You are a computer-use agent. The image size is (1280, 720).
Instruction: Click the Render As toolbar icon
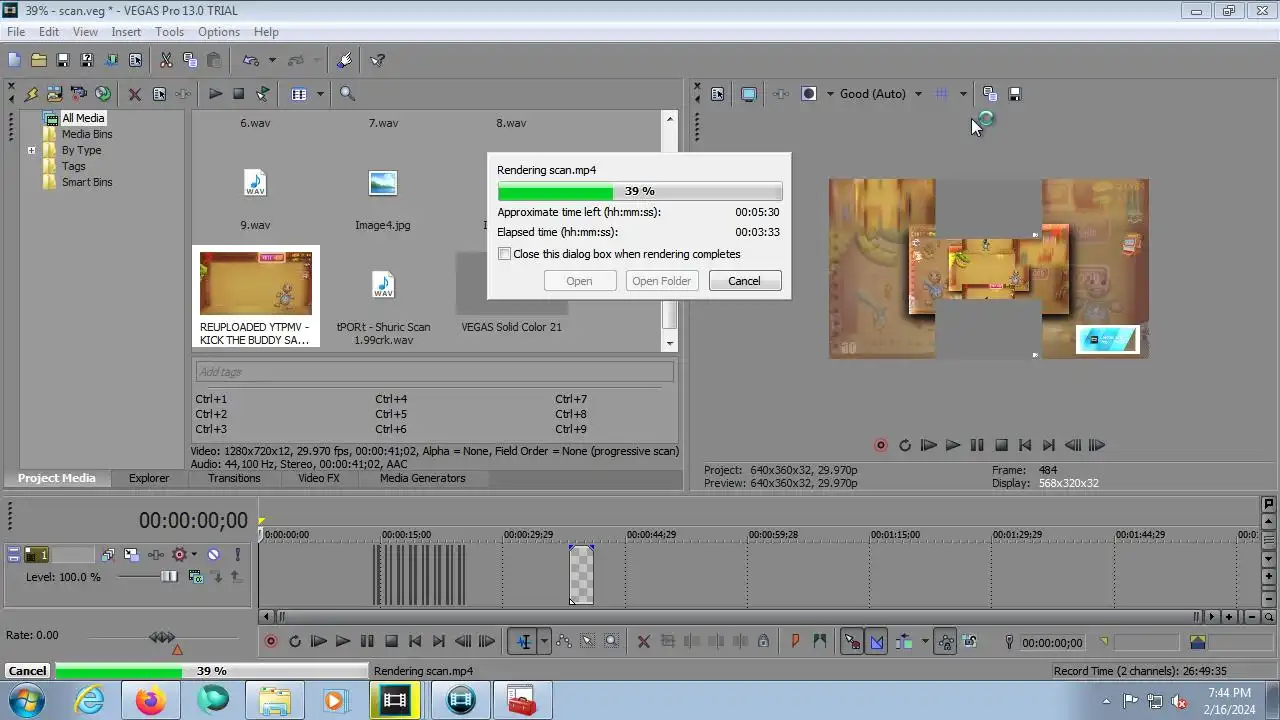click(111, 60)
